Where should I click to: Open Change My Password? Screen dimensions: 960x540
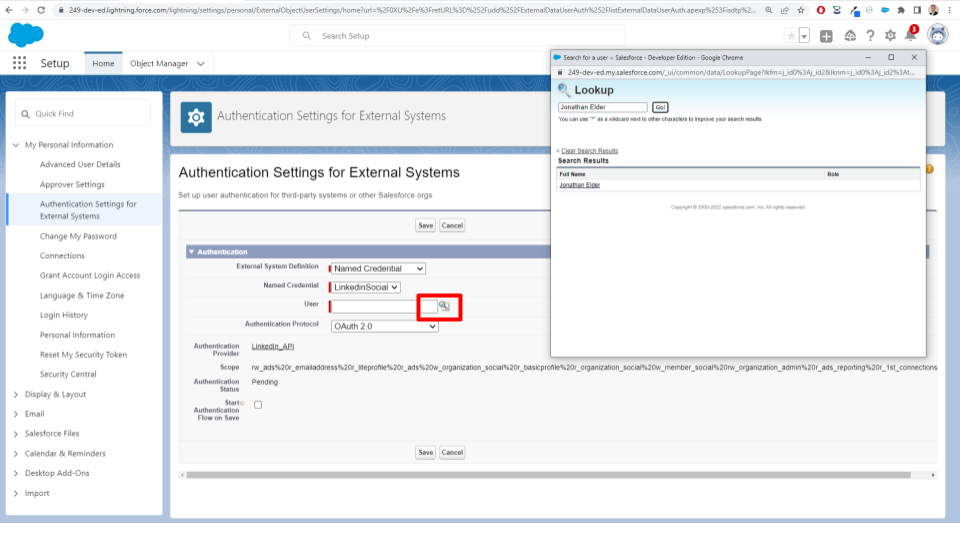click(78, 236)
